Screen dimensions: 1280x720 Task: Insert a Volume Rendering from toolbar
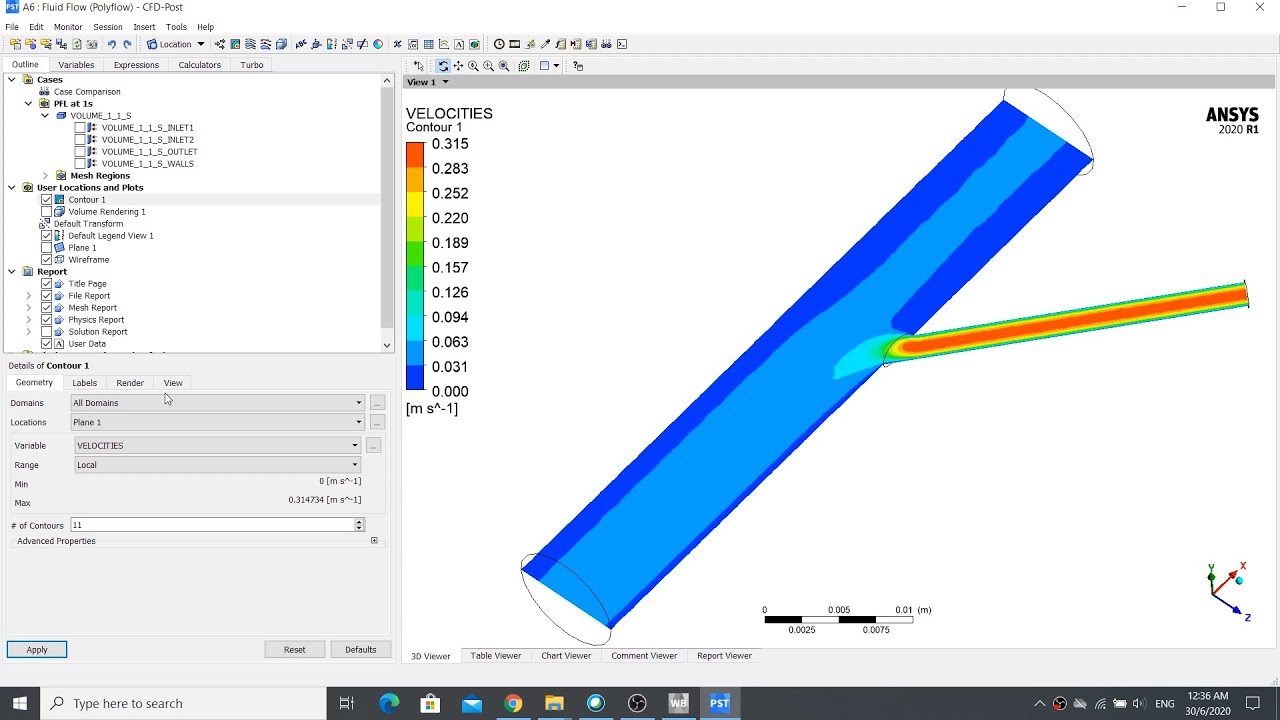281,44
